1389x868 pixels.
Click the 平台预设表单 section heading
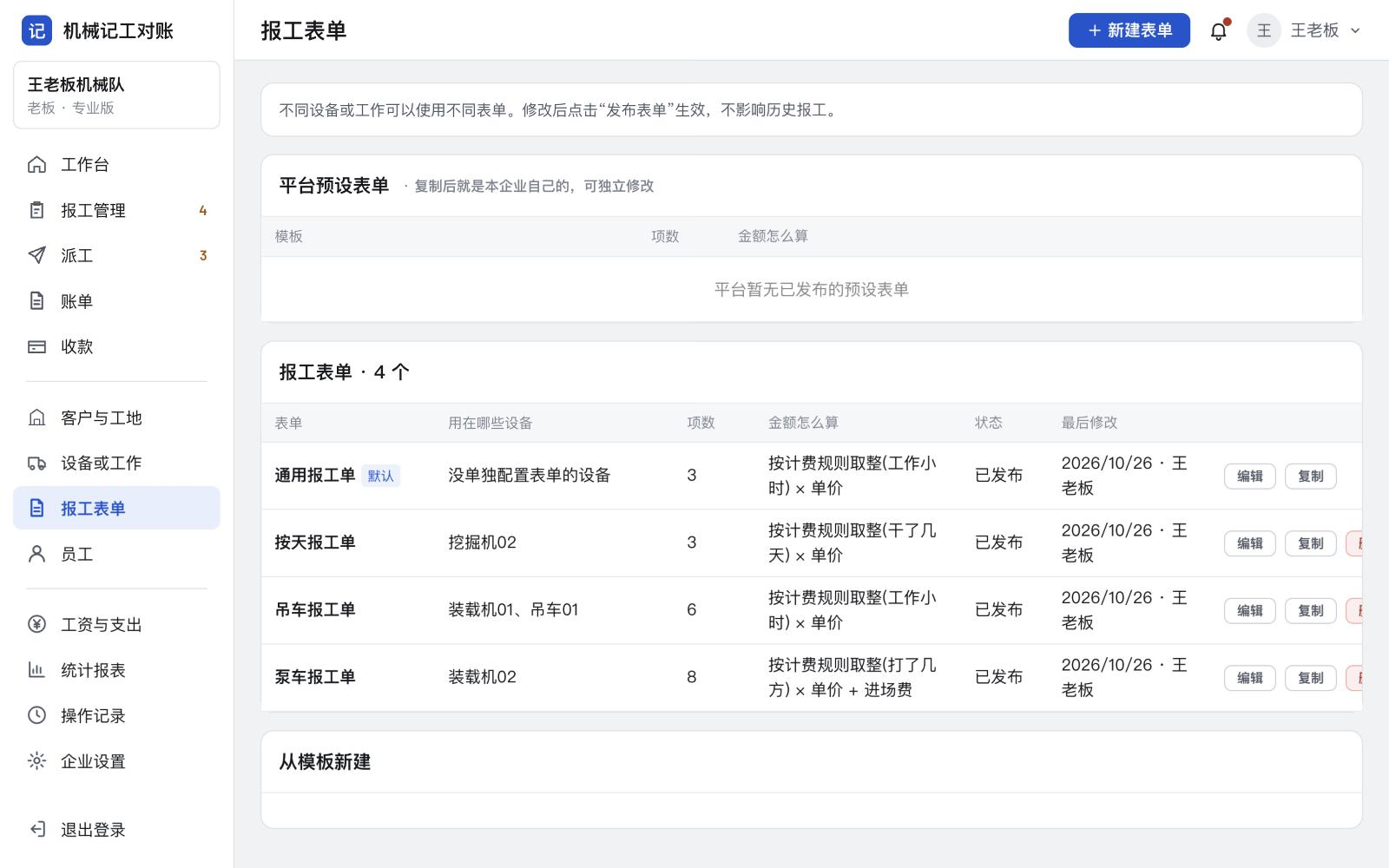333,185
